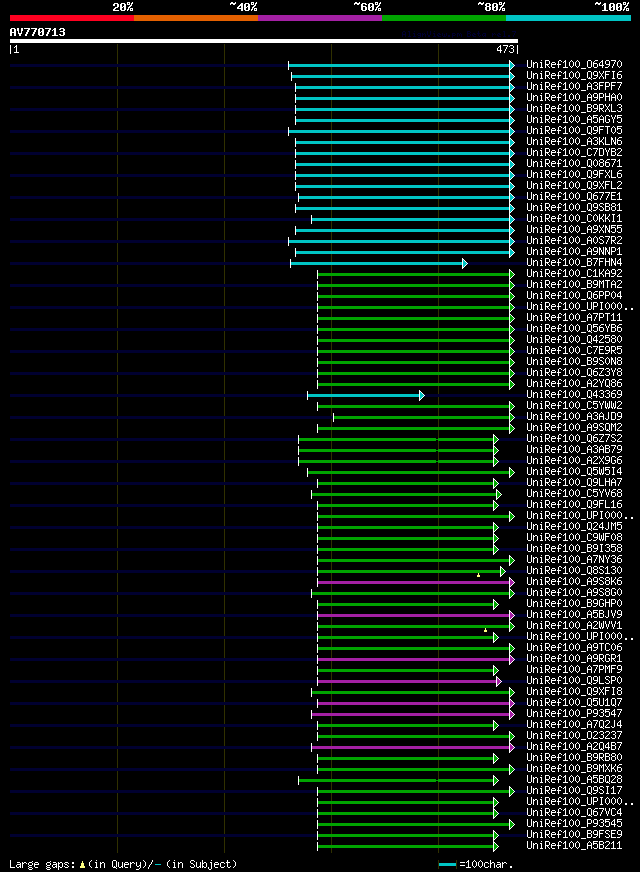640x872 pixels.
Task: Open hit UniRef100_A3FPF7
Action: pos(574,87)
